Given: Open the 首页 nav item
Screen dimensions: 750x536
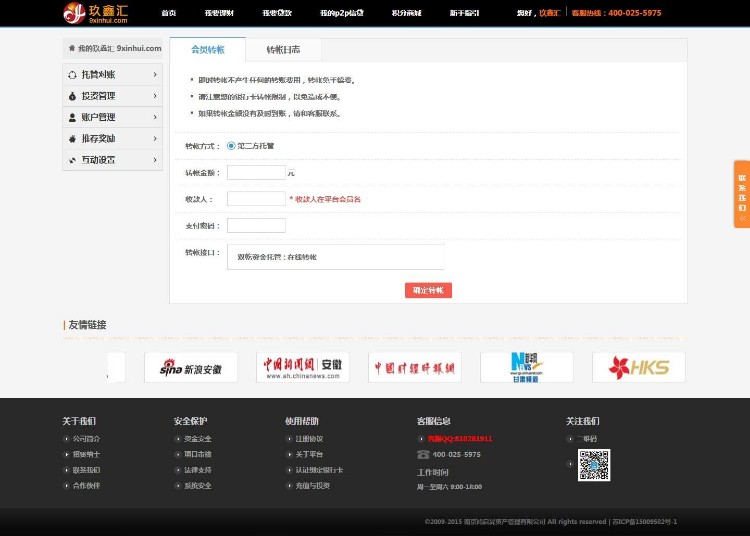Looking at the screenshot, I should (x=169, y=13).
